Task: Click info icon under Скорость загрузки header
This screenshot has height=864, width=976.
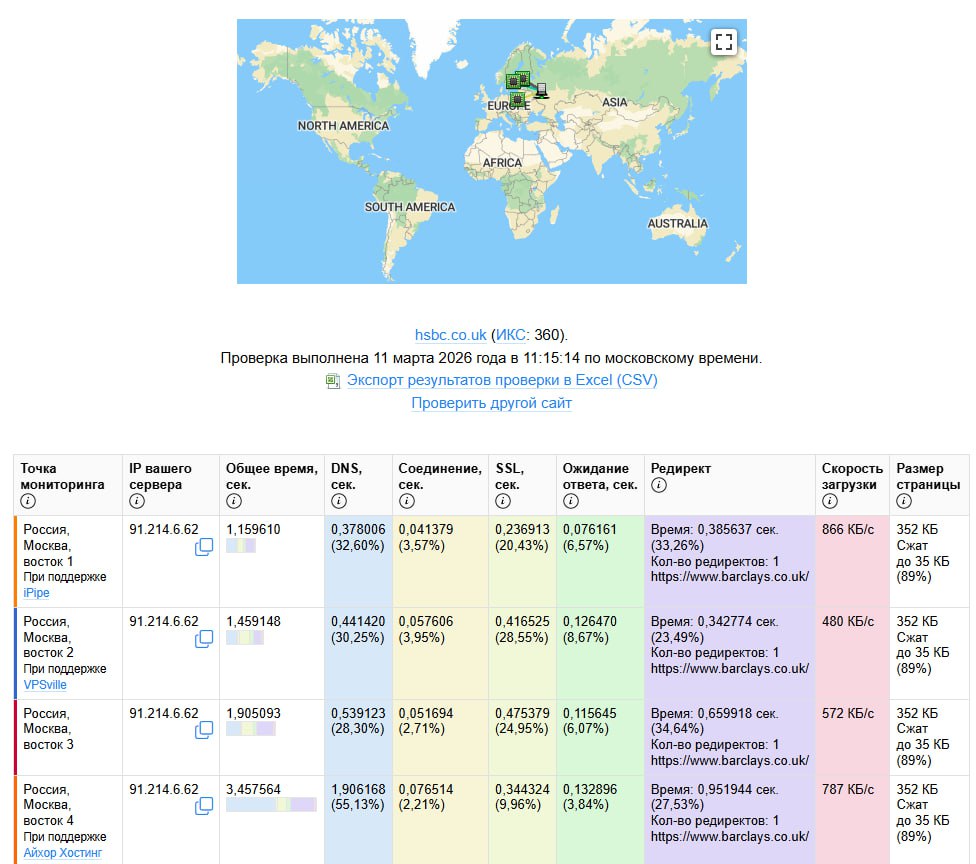Action: [x=829, y=501]
